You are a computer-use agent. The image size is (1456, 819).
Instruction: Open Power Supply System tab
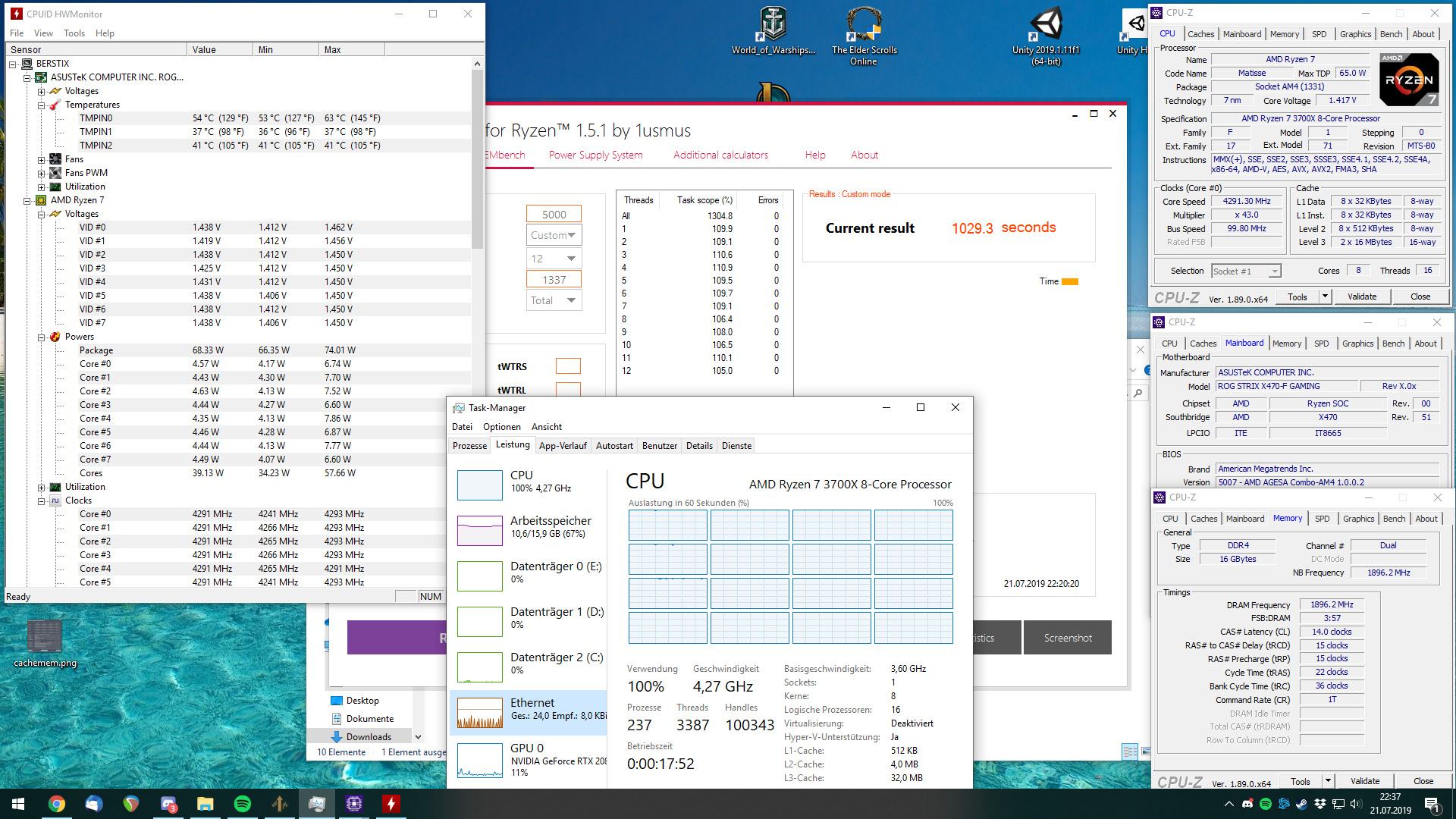595,155
